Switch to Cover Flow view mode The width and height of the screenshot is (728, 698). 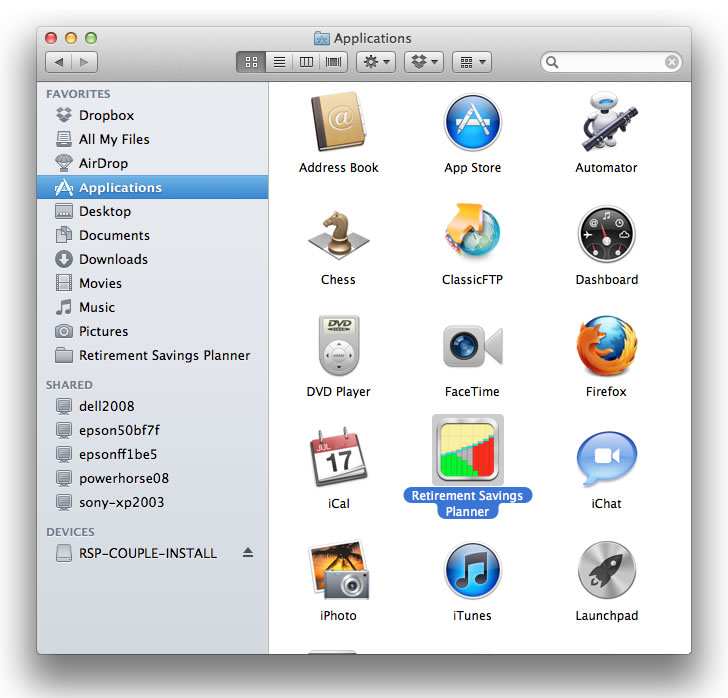[x=334, y=62]
